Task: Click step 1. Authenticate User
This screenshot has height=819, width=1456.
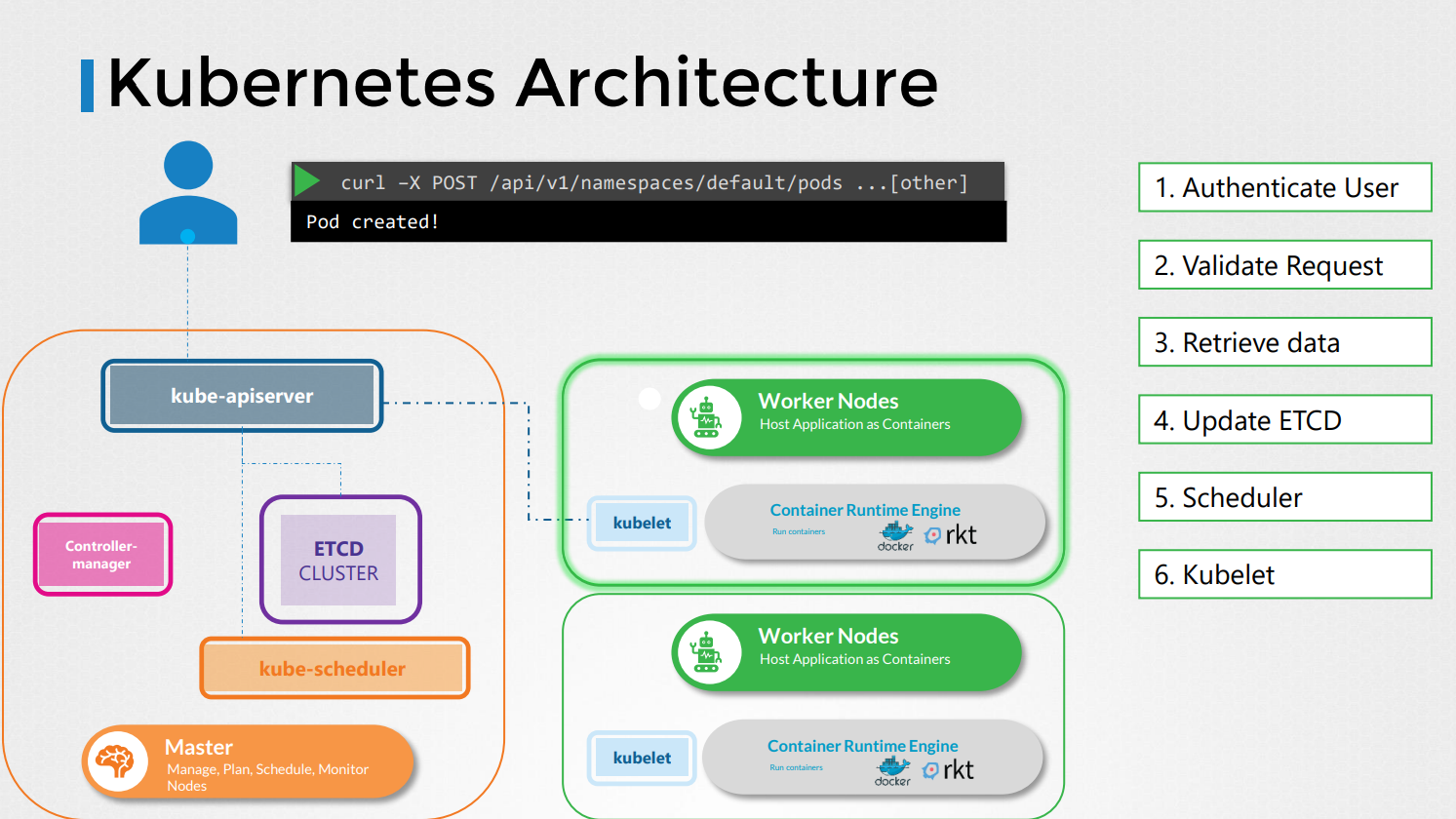Action: click(x=1284, y=187)
